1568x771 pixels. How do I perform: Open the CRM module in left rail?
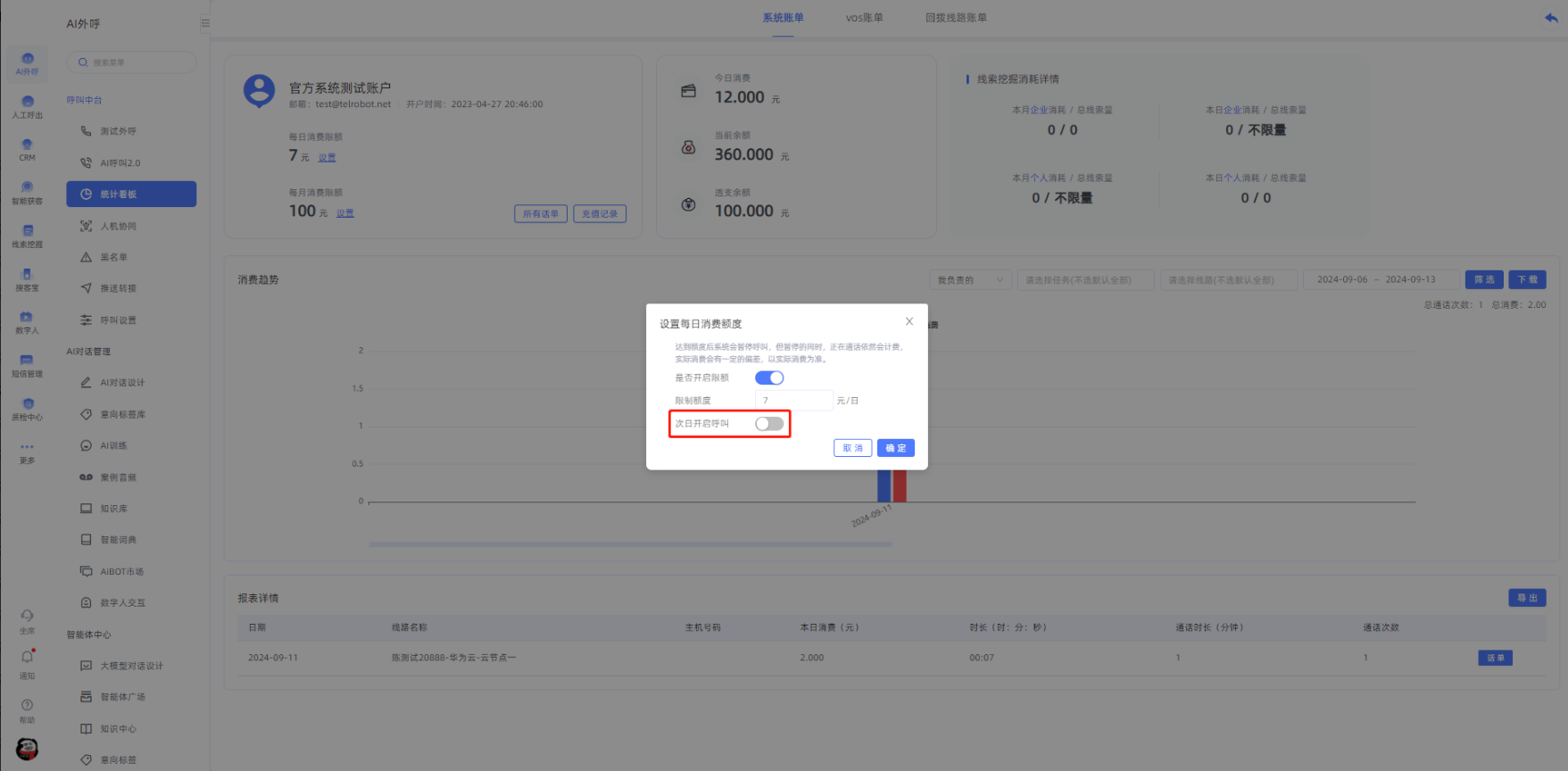tap(27, 149)
